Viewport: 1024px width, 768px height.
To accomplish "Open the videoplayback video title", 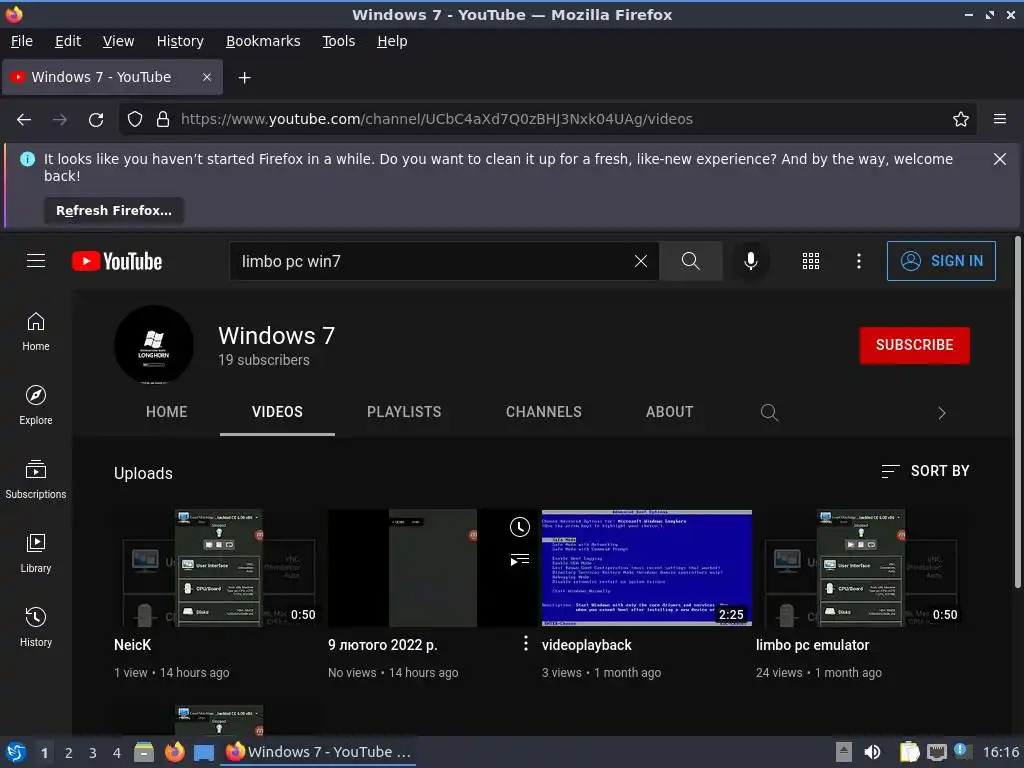I will coord(586,645).
